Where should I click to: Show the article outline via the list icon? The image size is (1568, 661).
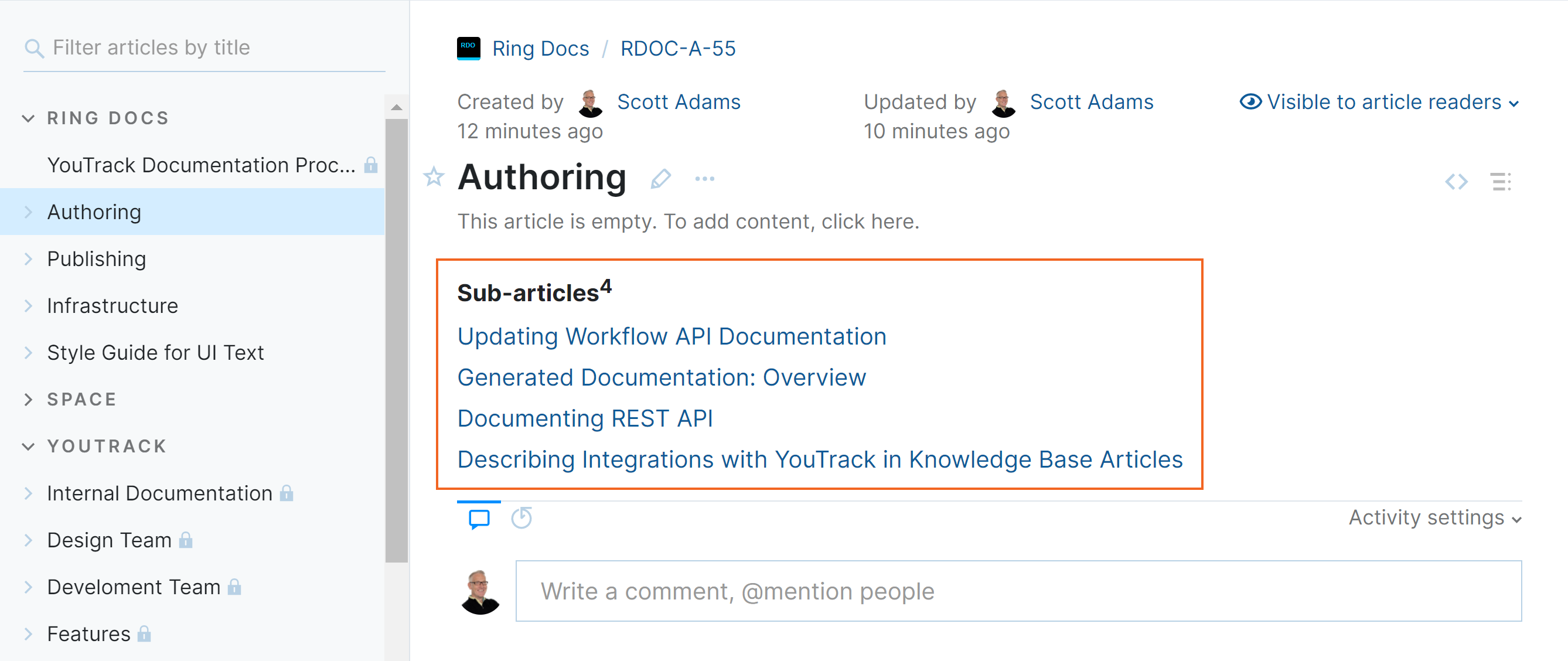point(1501,182)
